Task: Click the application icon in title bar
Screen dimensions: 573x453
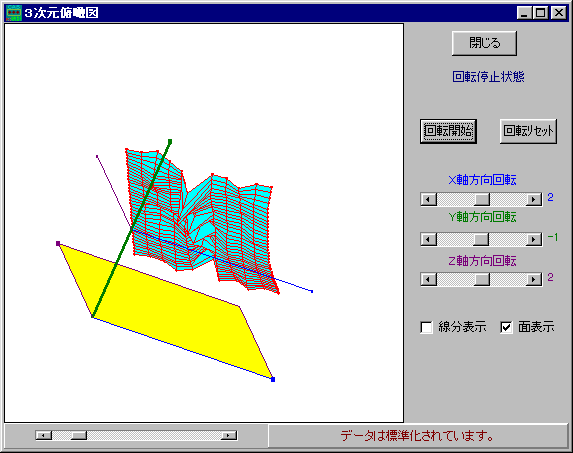Action: click(x=14, y=13)
